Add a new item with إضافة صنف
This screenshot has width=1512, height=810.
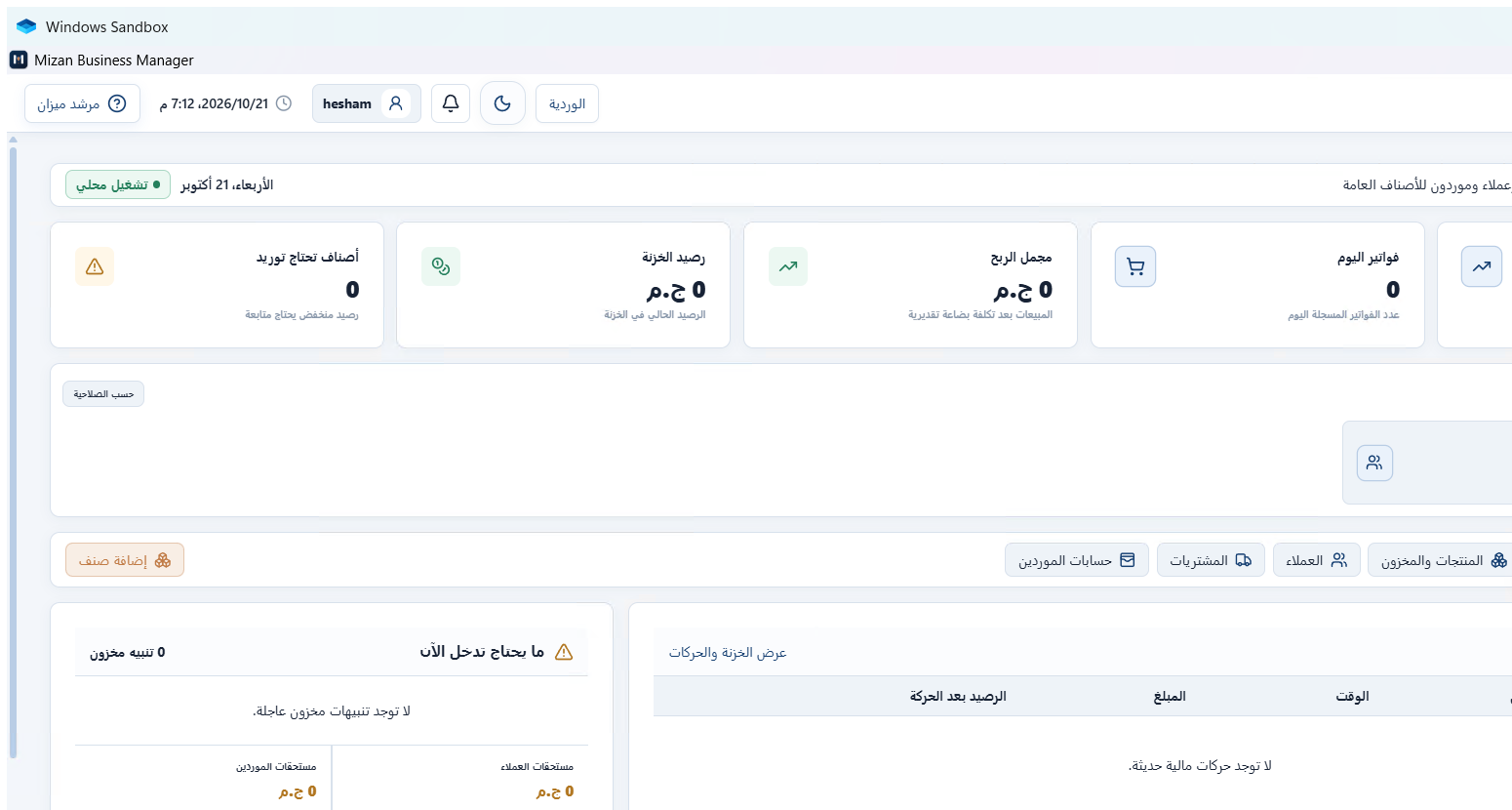click(125, 560)
